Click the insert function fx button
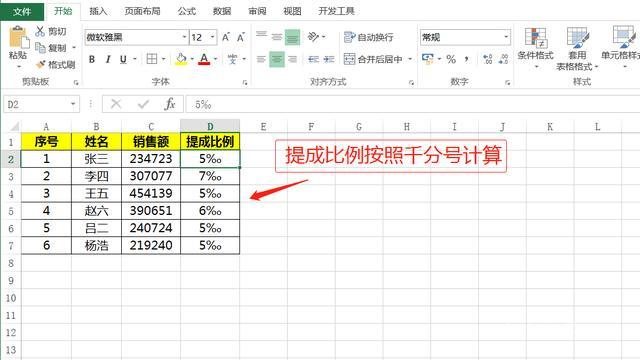 pos(170,104)
